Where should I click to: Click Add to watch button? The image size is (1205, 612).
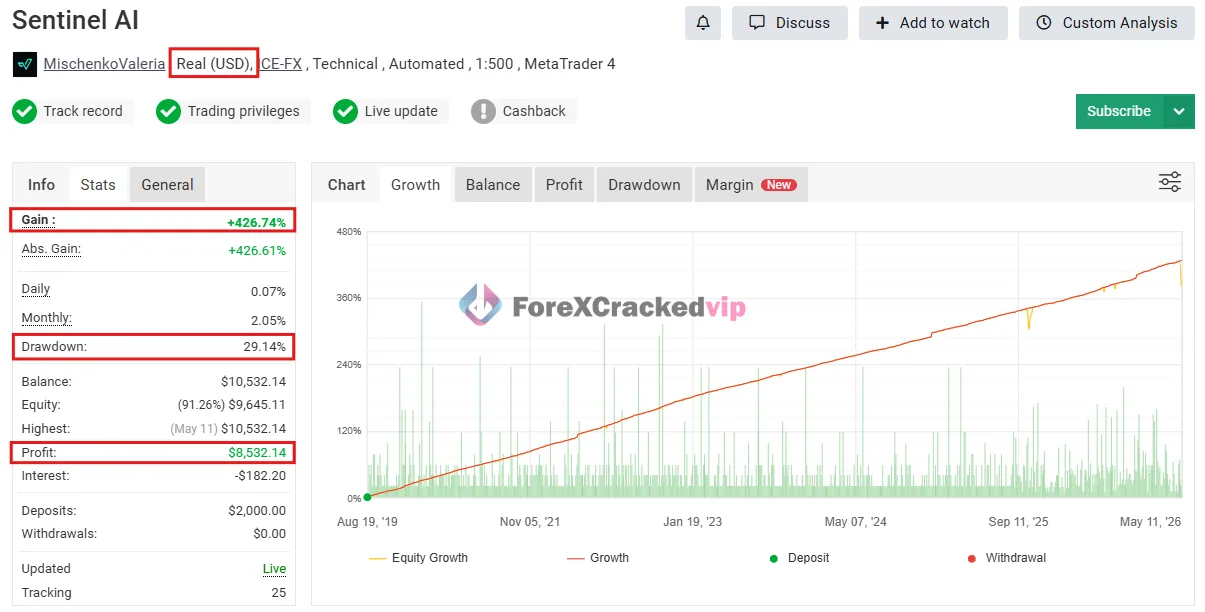pos(933,23)
